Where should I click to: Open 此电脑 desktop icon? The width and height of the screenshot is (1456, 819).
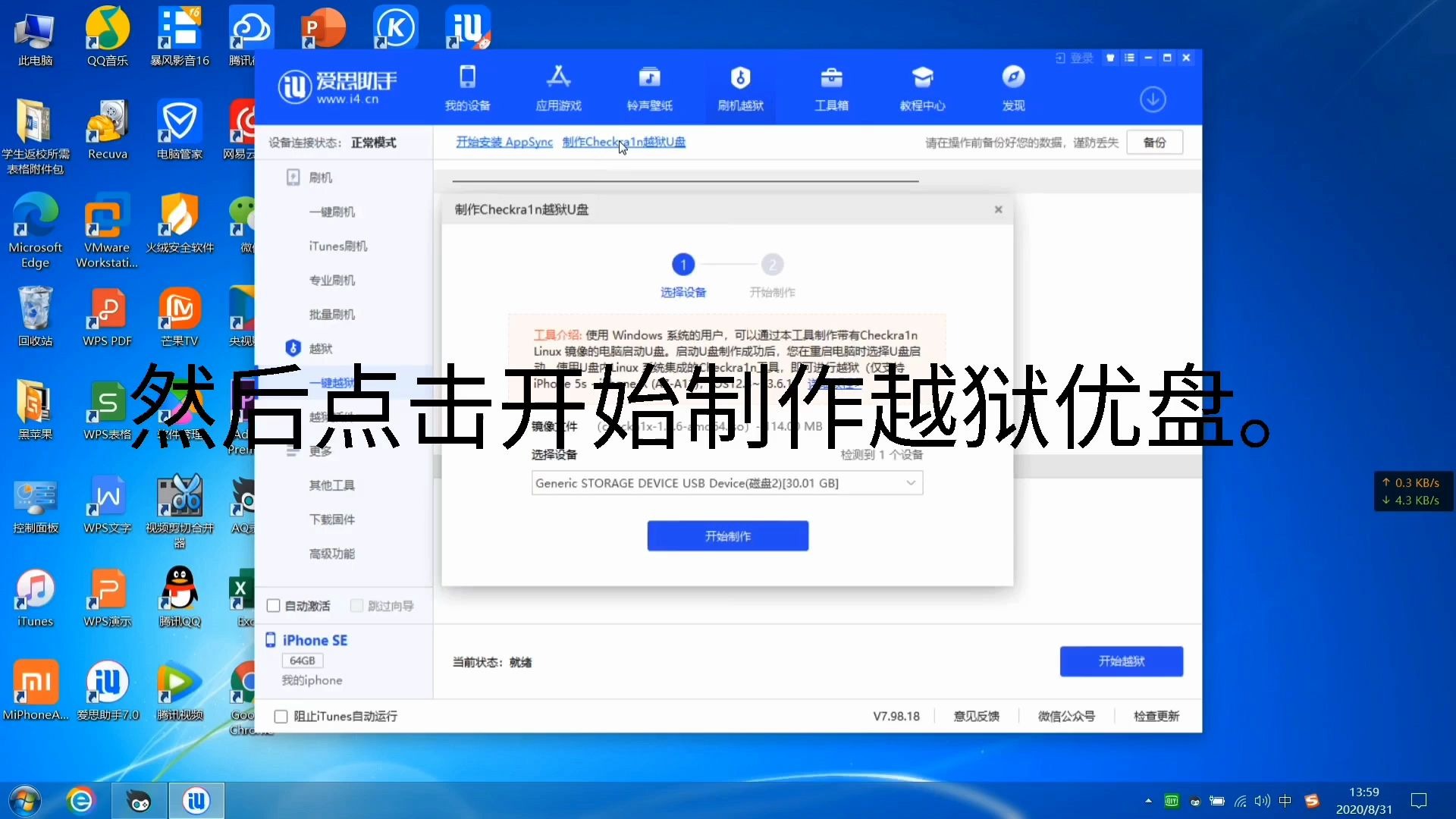pyautogui.click(x=35, y=36)
